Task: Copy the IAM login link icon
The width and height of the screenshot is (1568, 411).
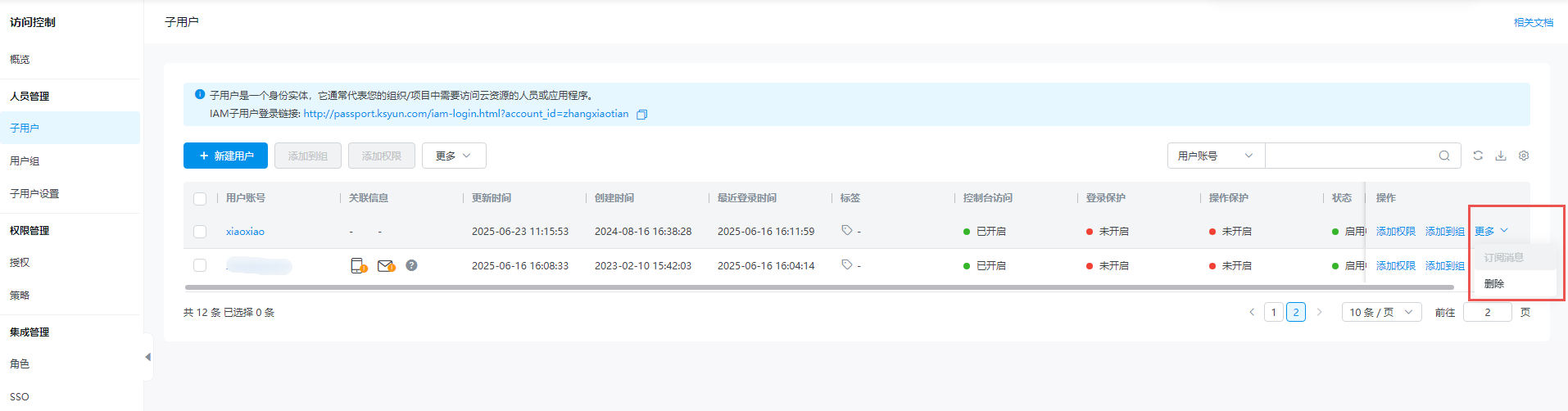Action: [x=642, y=115]
